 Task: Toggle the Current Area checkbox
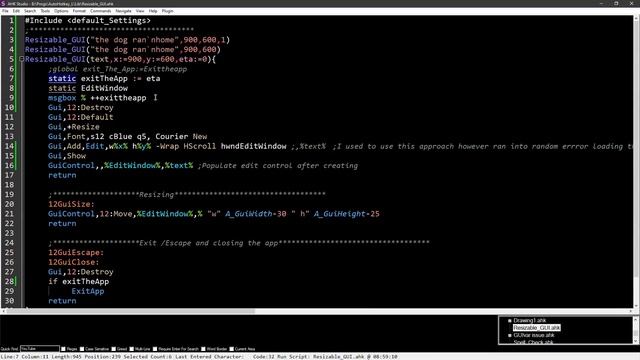point(232,349)
